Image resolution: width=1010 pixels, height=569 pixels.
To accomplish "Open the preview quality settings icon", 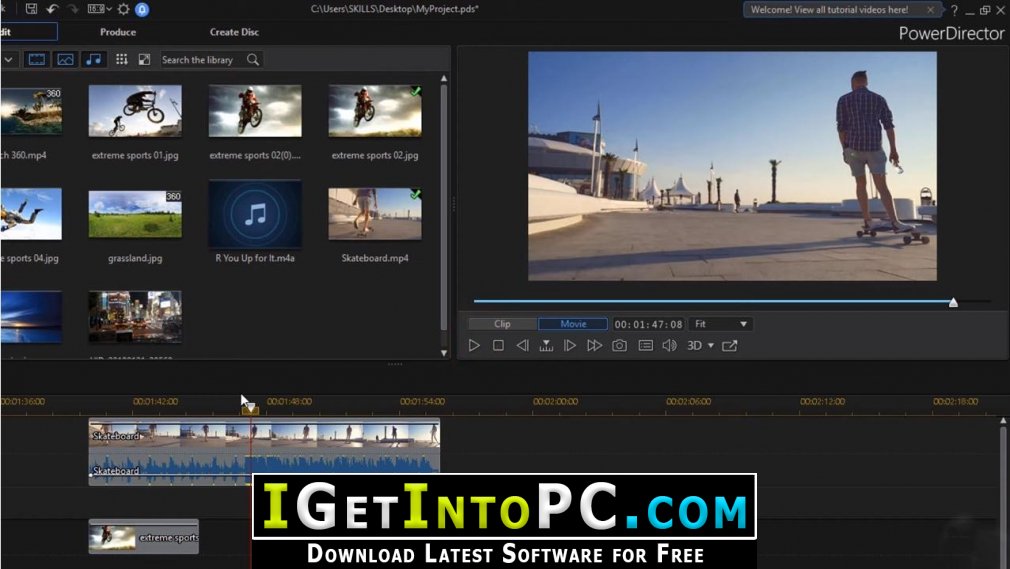I will [x=645, y=345].
